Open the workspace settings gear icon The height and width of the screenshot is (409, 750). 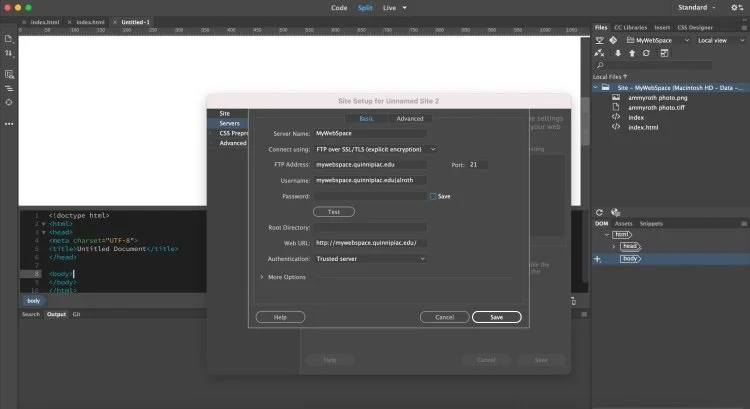point(736,8)
